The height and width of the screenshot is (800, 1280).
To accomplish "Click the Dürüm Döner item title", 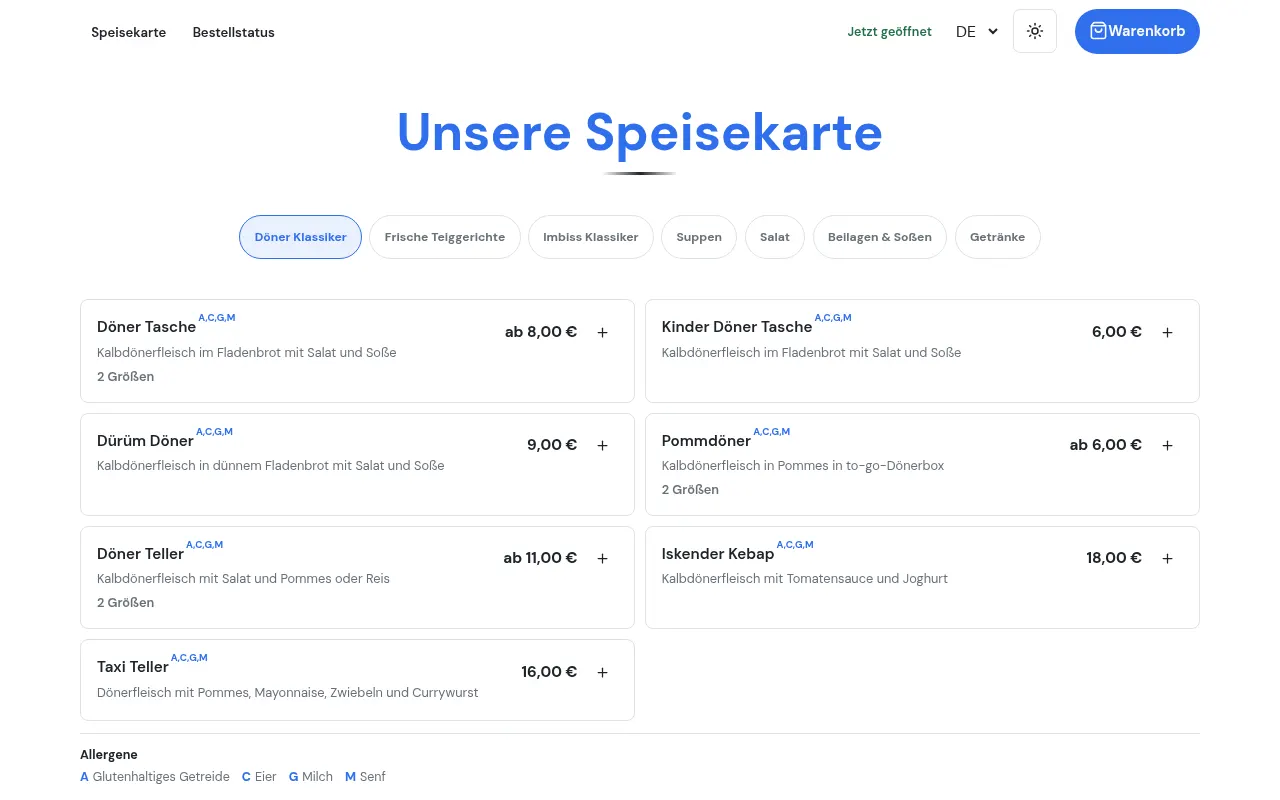I will [x=146, y=441].
